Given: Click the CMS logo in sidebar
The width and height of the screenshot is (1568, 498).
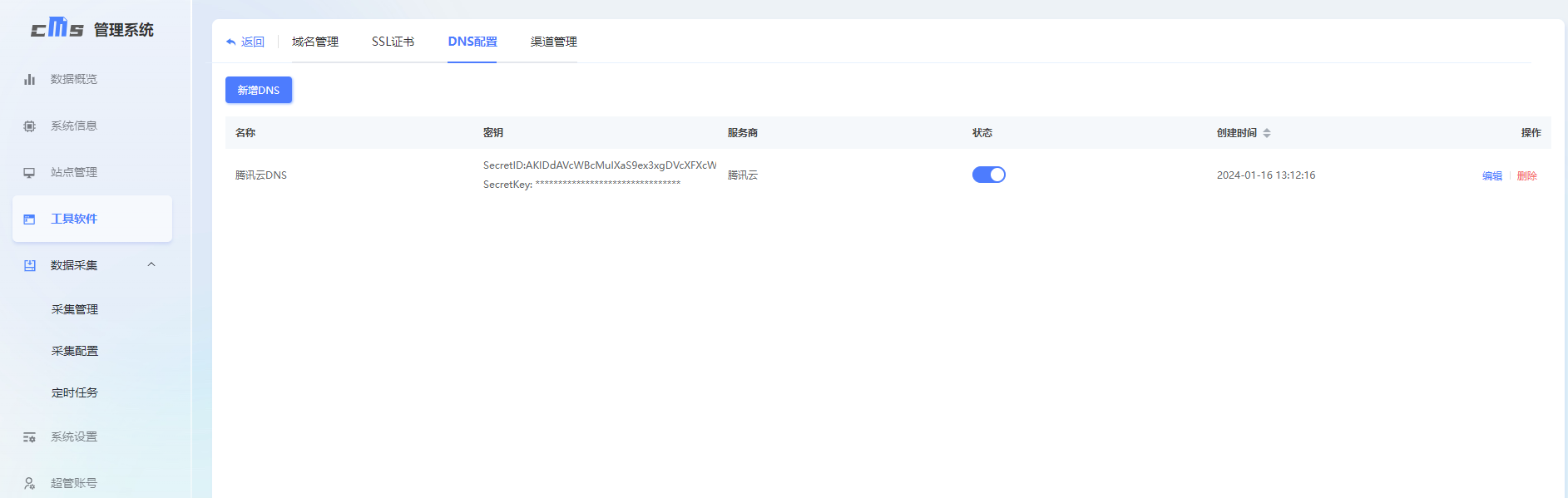Looking at the screenshot, I should point(57,28).
